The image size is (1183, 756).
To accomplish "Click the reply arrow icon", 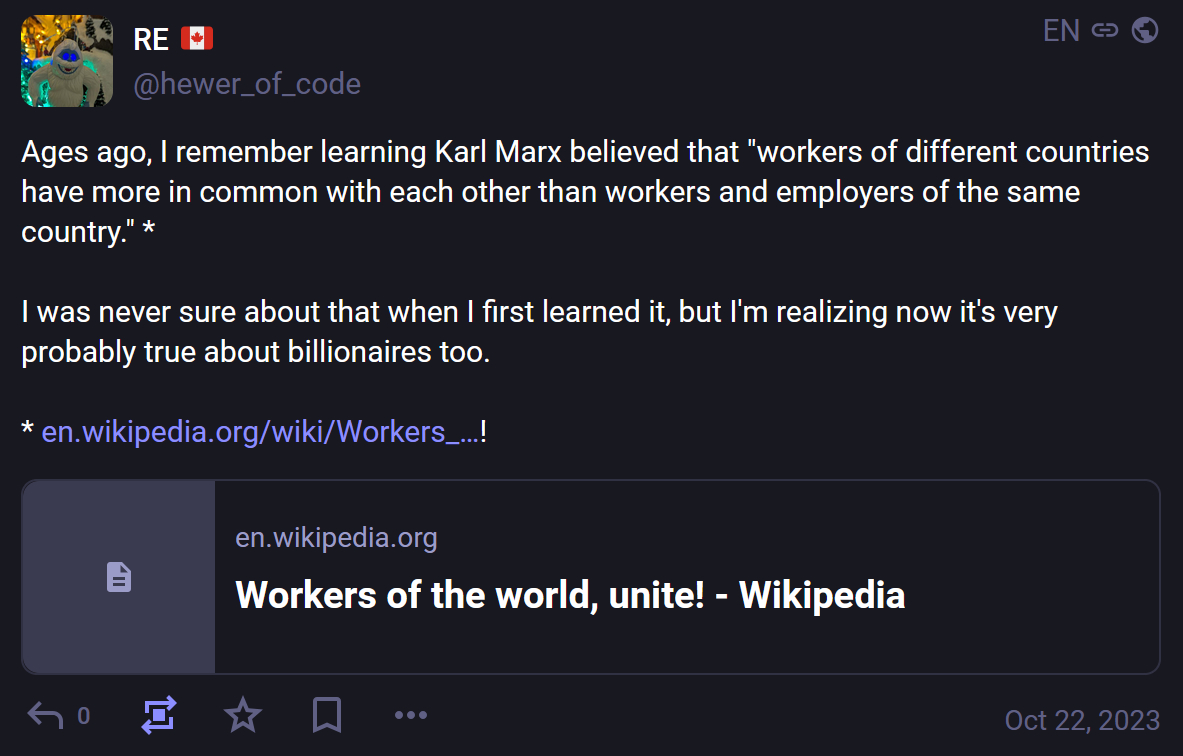I will tap(45, 715).
